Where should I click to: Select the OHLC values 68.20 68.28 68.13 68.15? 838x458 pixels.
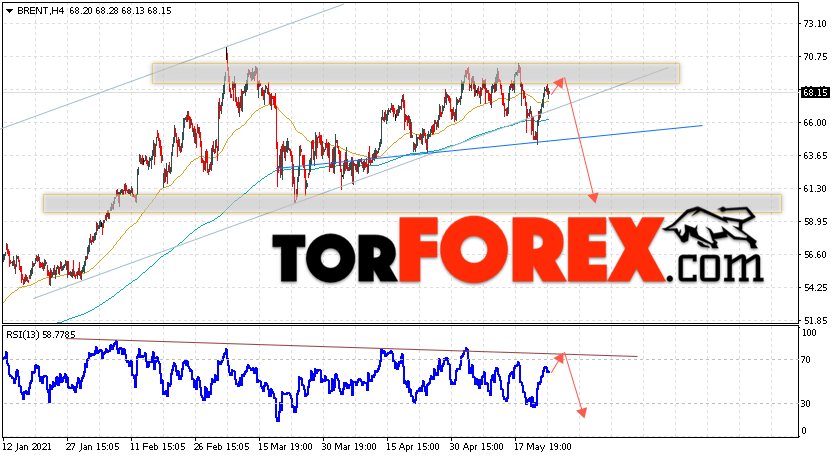[120, 11]
